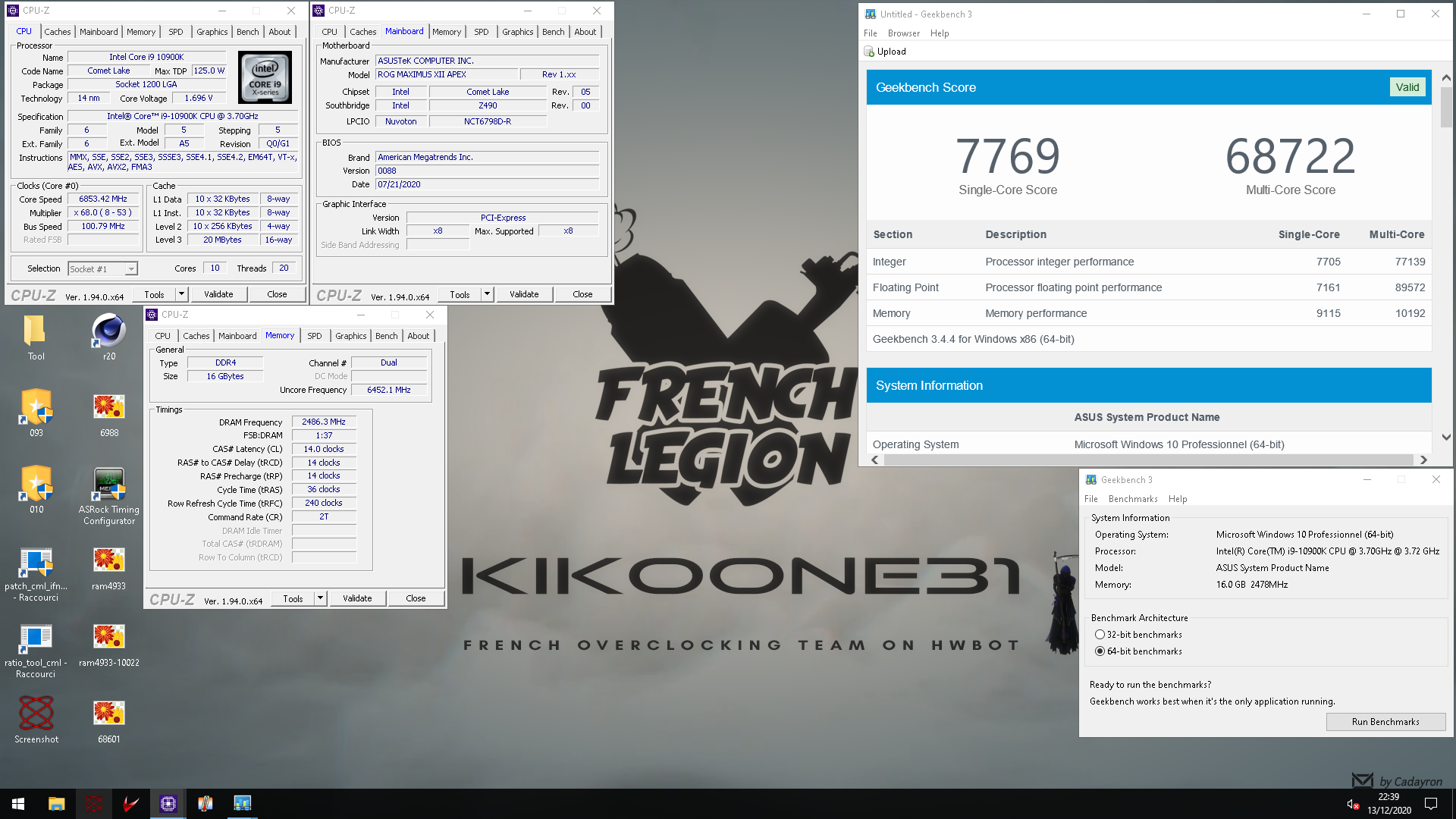The width and height of the screenshot is (1456, 819).
Task: Click Validate in the Memory CPU-Z window
Action: click(x=357, y=598)
